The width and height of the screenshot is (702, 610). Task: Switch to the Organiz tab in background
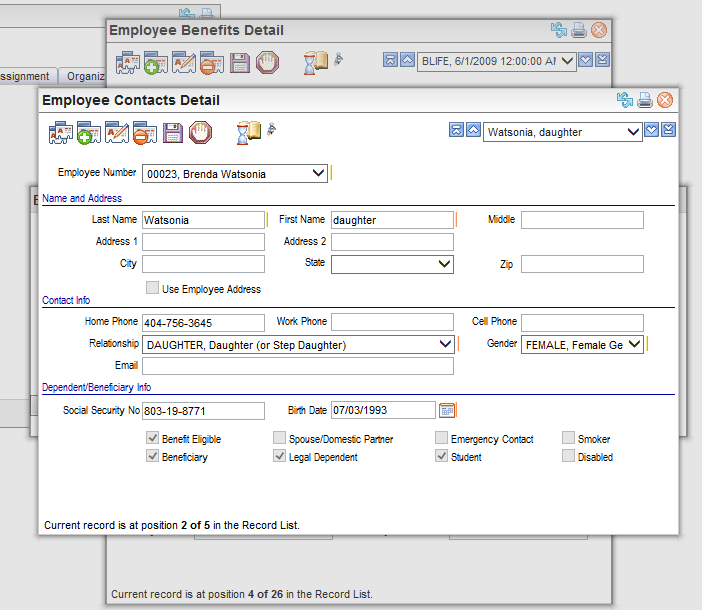coord(83,76)
